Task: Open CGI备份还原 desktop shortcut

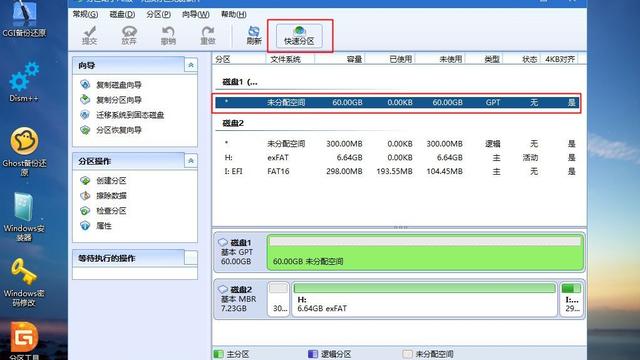Action: click(x=24, y=18)
